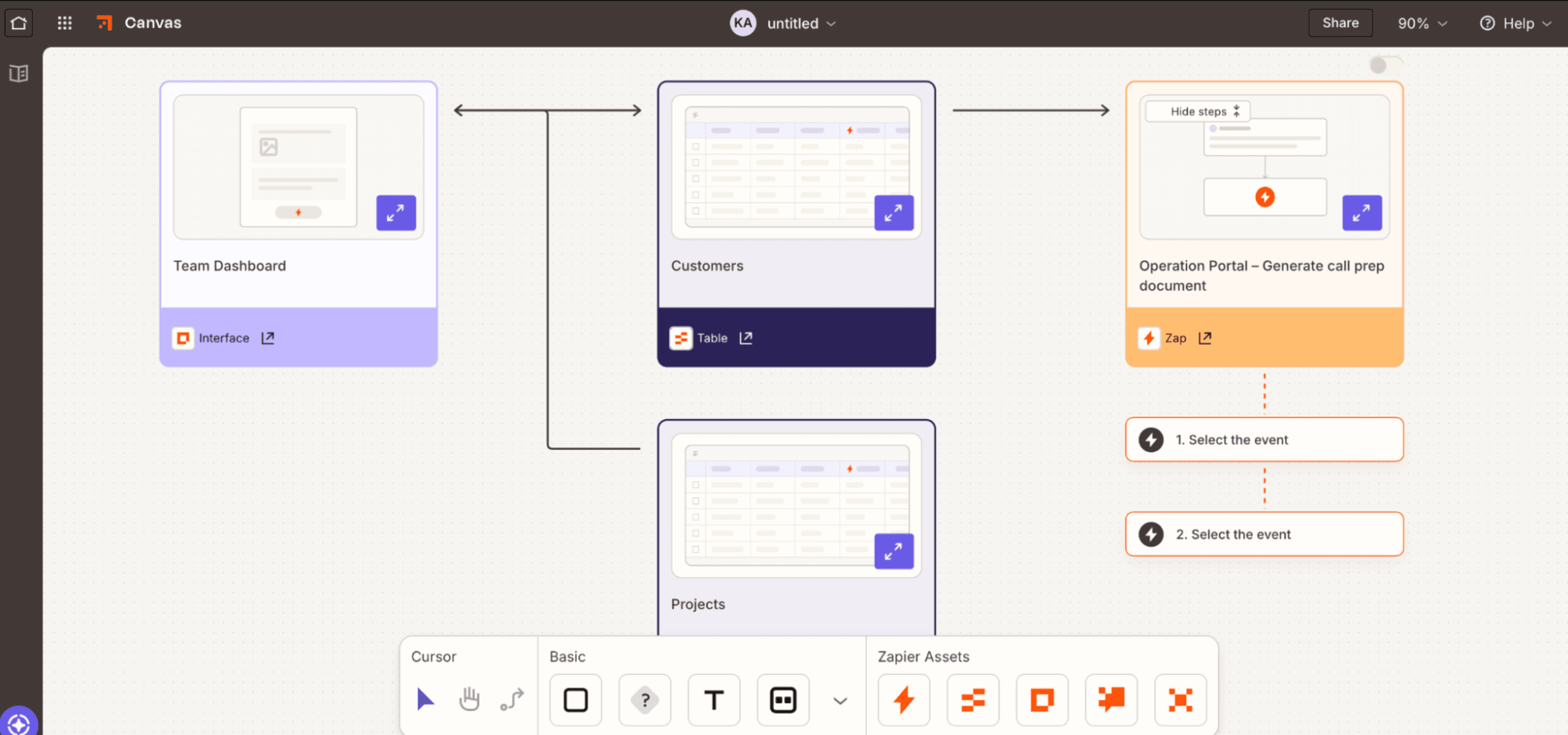Image resolution: width=1568 pixels, height=735 pixels.
Task: Expand the Team Dashboard card preview
Action: click(x=396, y=213)
